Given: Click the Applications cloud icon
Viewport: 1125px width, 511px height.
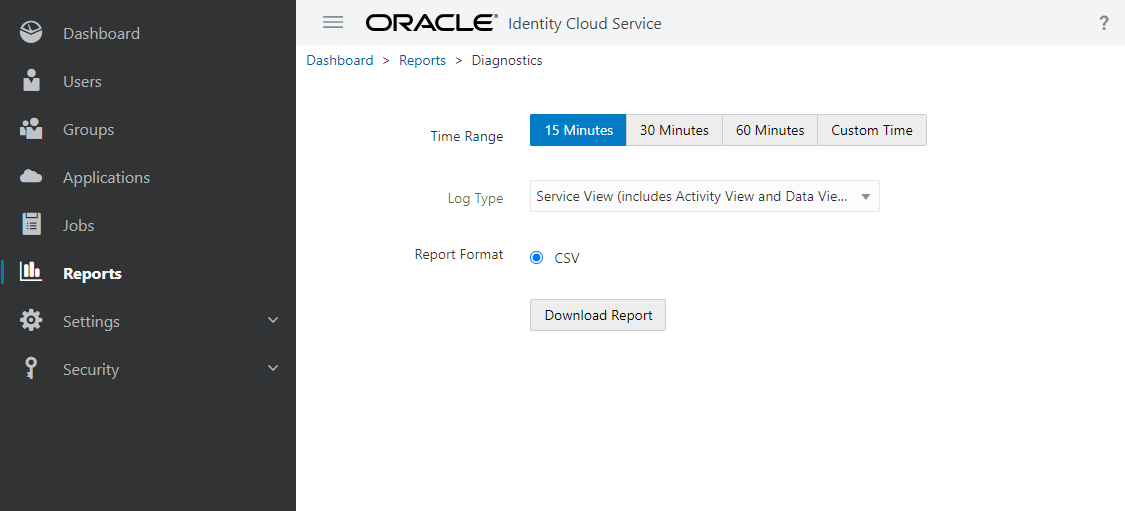Looking at the screenshot, I should click(x=32, y=177).
